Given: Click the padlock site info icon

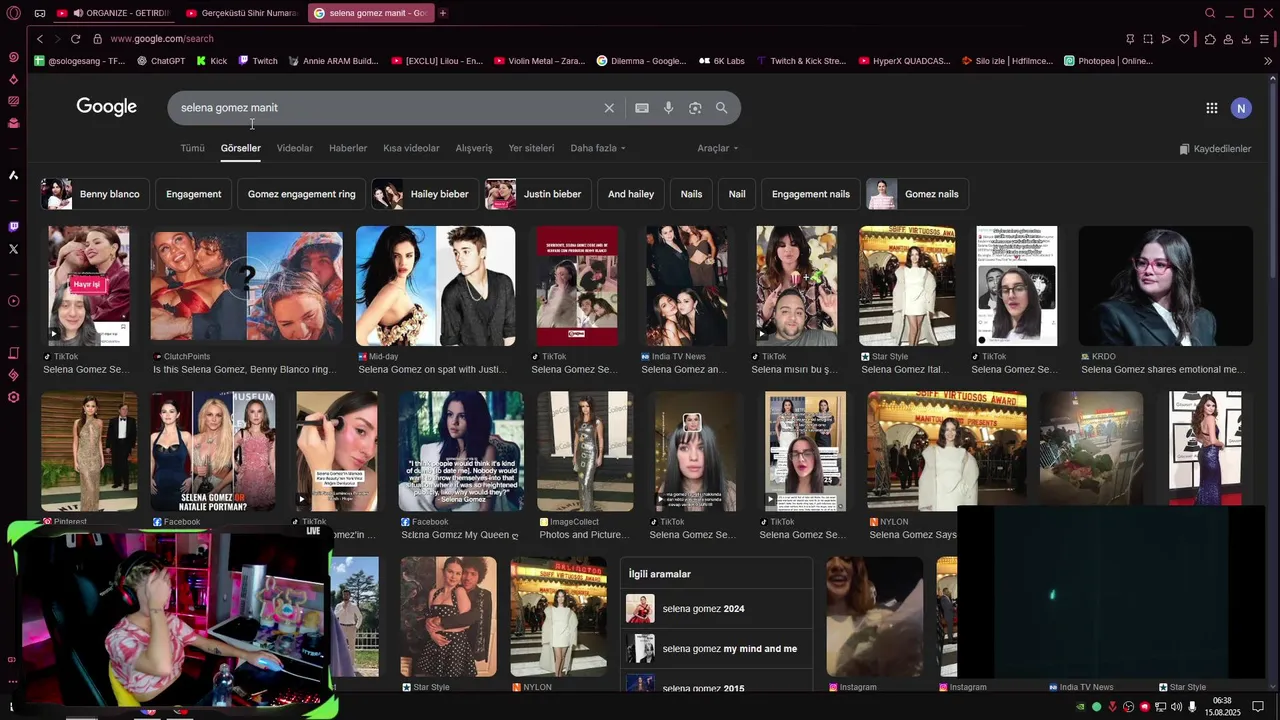Looking at the screenshot, I should (x=97, y=39).
